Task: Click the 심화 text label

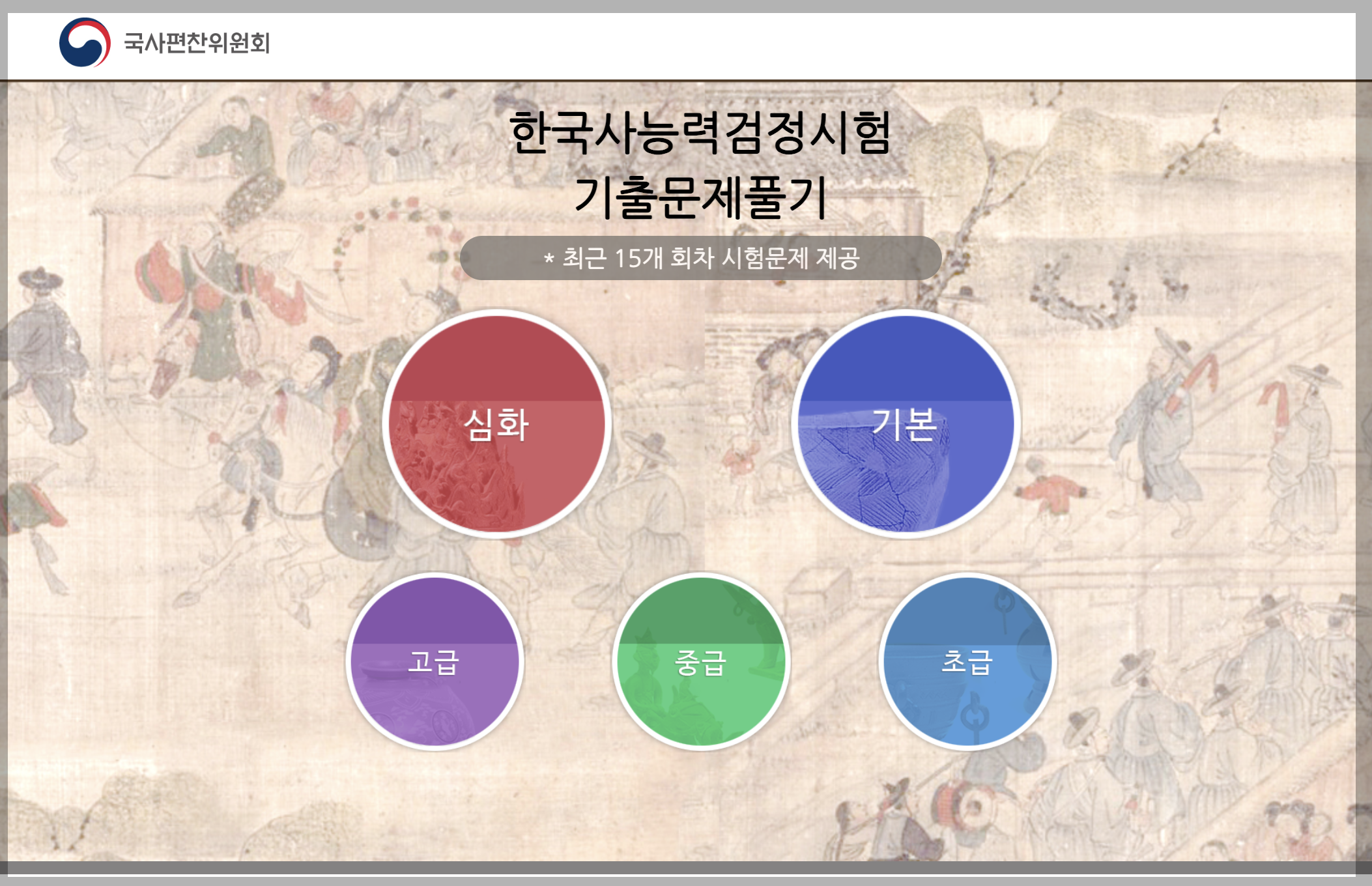Action: point(496,424)
